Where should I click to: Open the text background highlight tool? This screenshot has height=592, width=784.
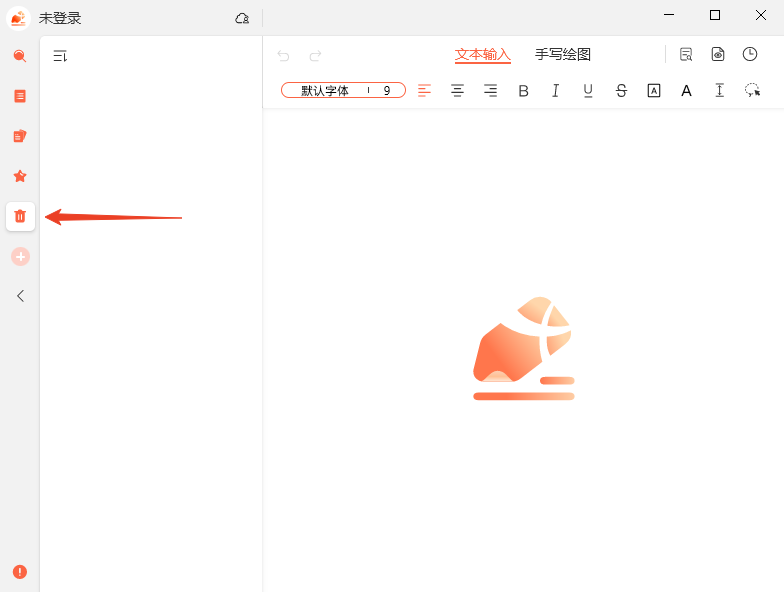pos(654,90)
